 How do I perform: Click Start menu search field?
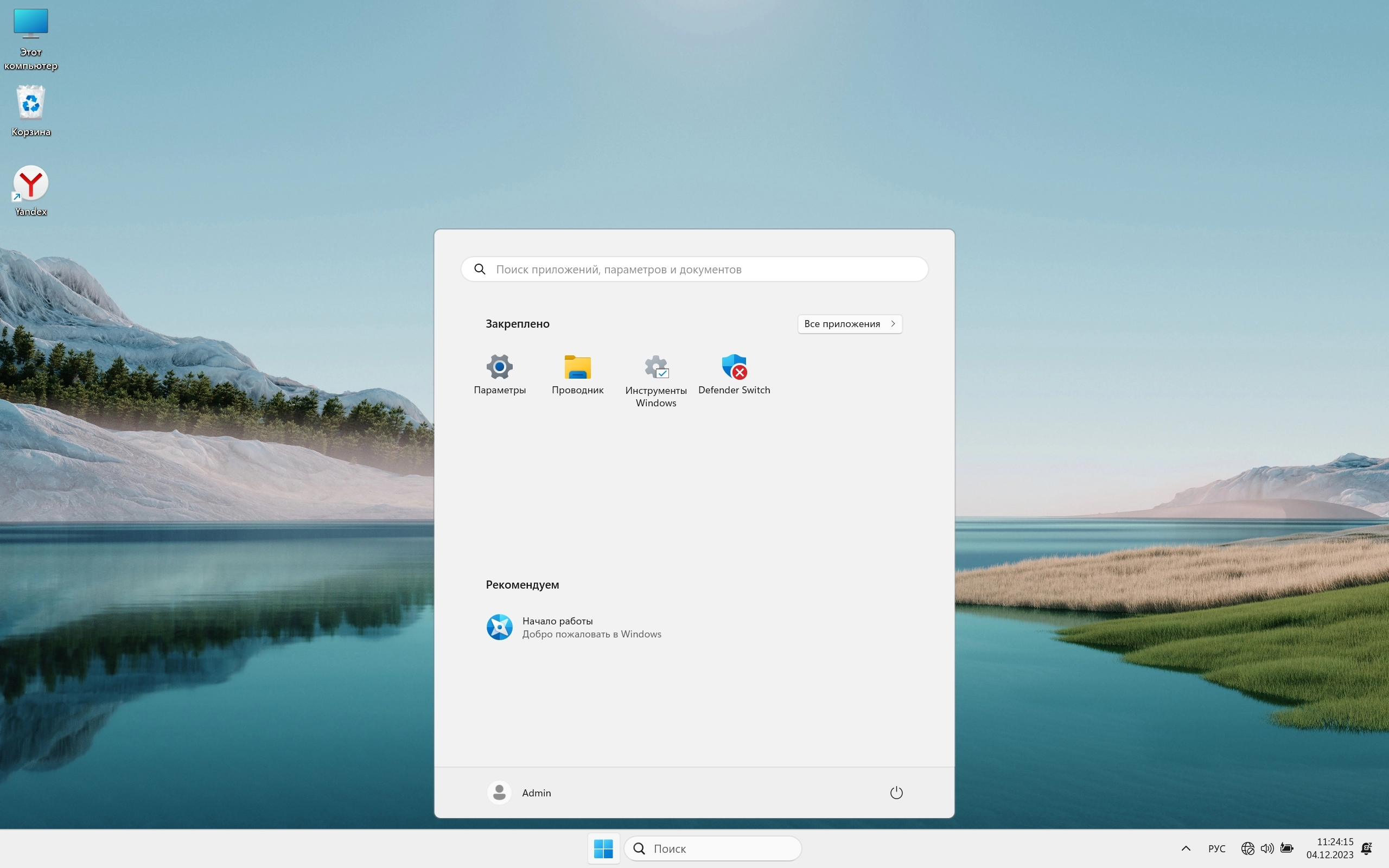point(694,269)
